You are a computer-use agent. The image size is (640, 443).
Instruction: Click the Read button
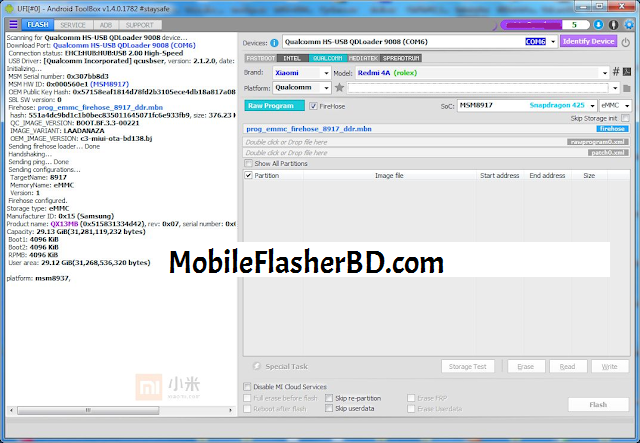(568, 366)
